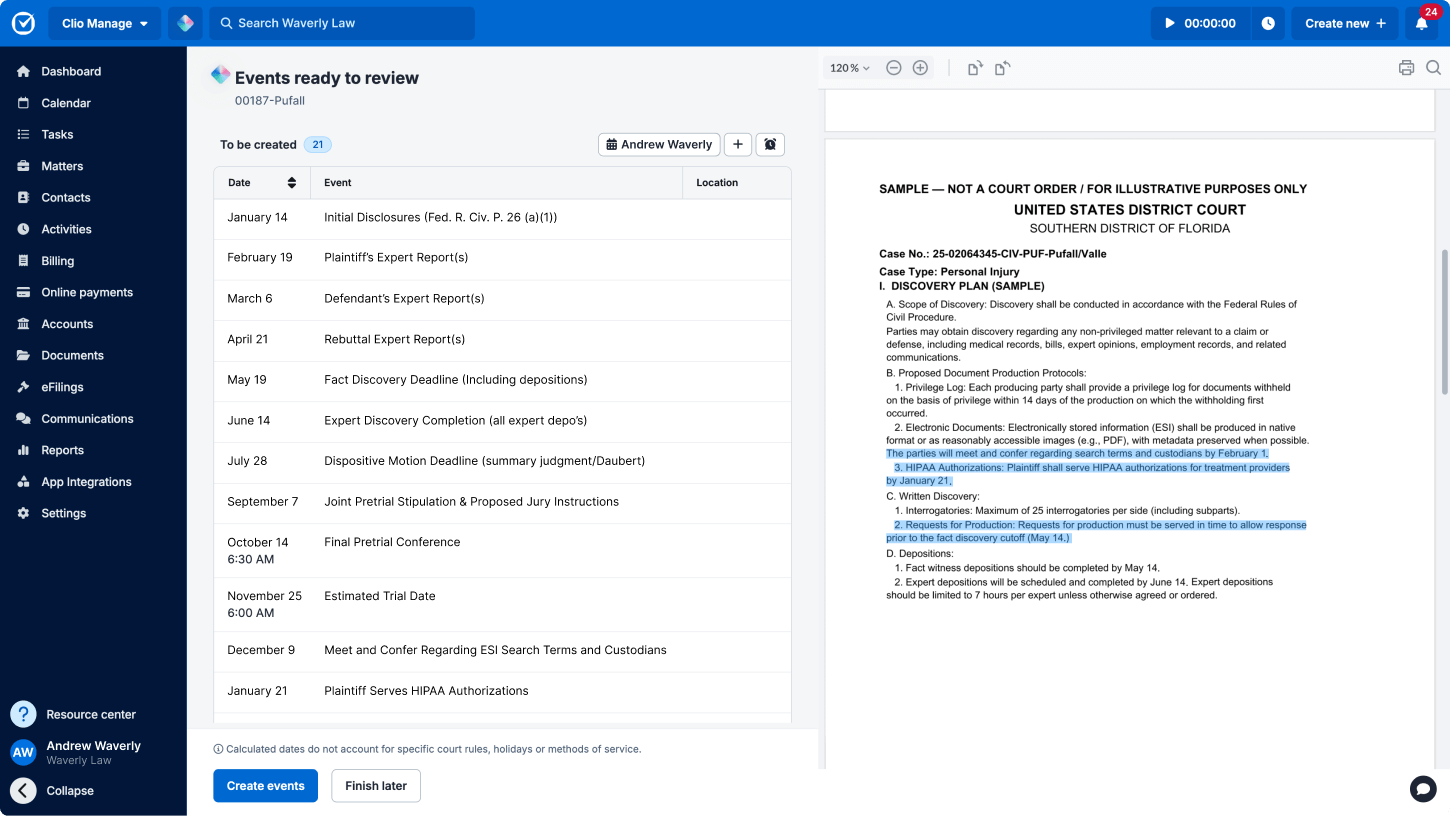
Task: Open the Clio Manage product switcher
Action: click(104, 23)
